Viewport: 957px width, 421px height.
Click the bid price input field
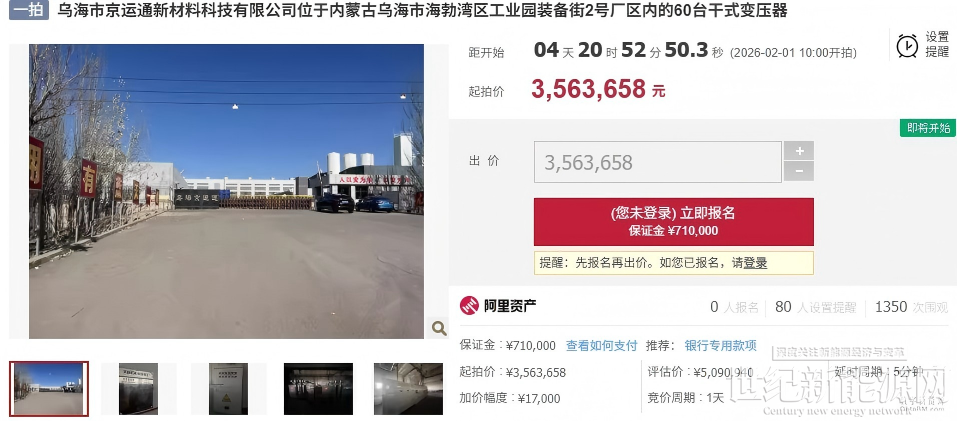(x=657, y=162)
